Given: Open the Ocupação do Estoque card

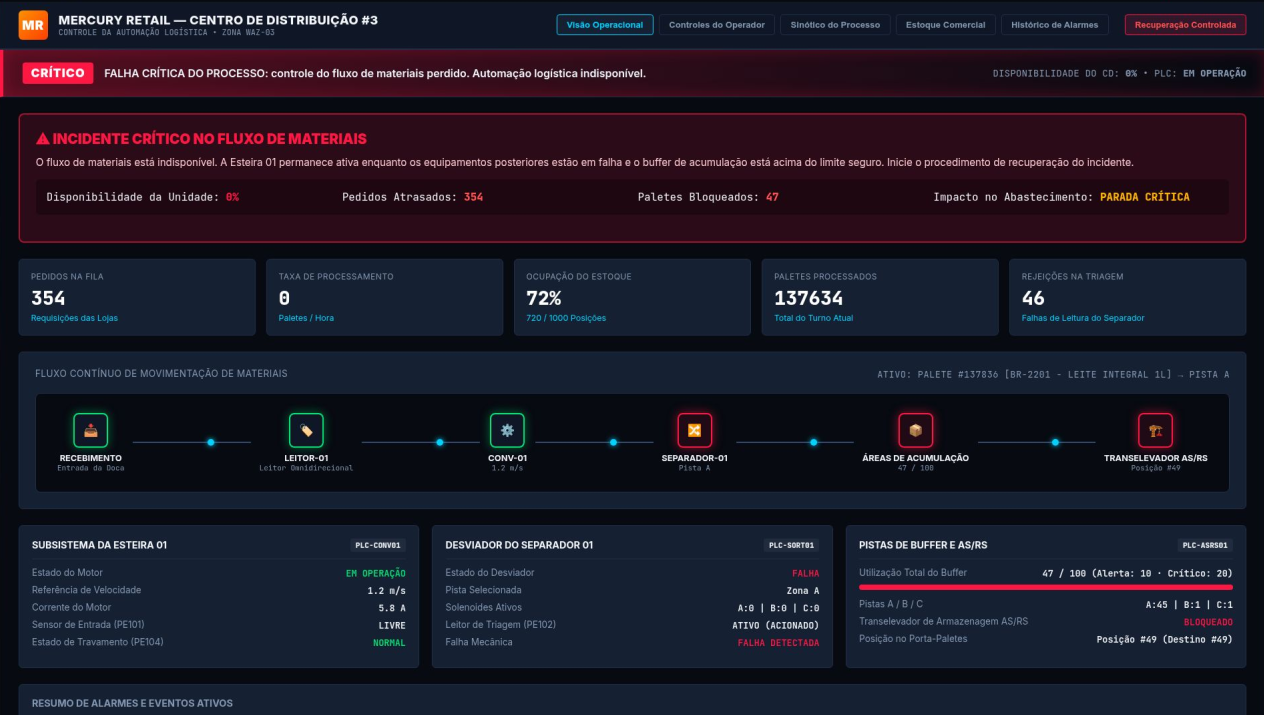Looking at the screenshot, I should point(632,297).
